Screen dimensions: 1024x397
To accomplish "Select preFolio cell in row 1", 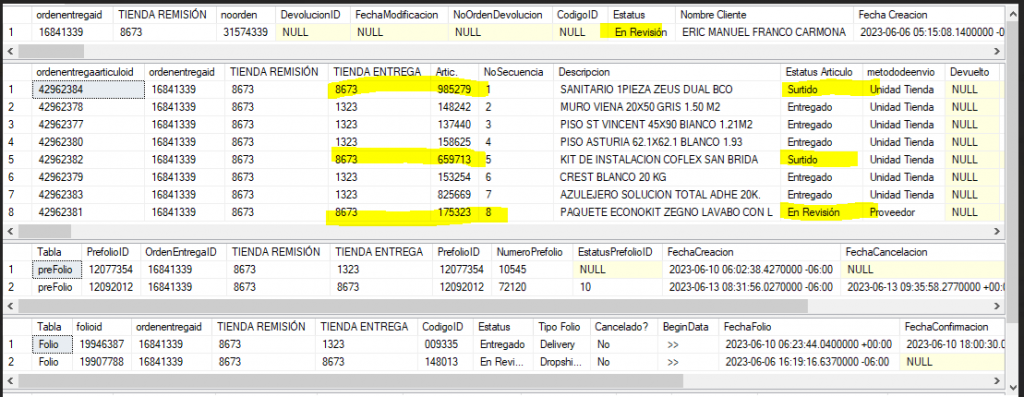I will point(57,270).
